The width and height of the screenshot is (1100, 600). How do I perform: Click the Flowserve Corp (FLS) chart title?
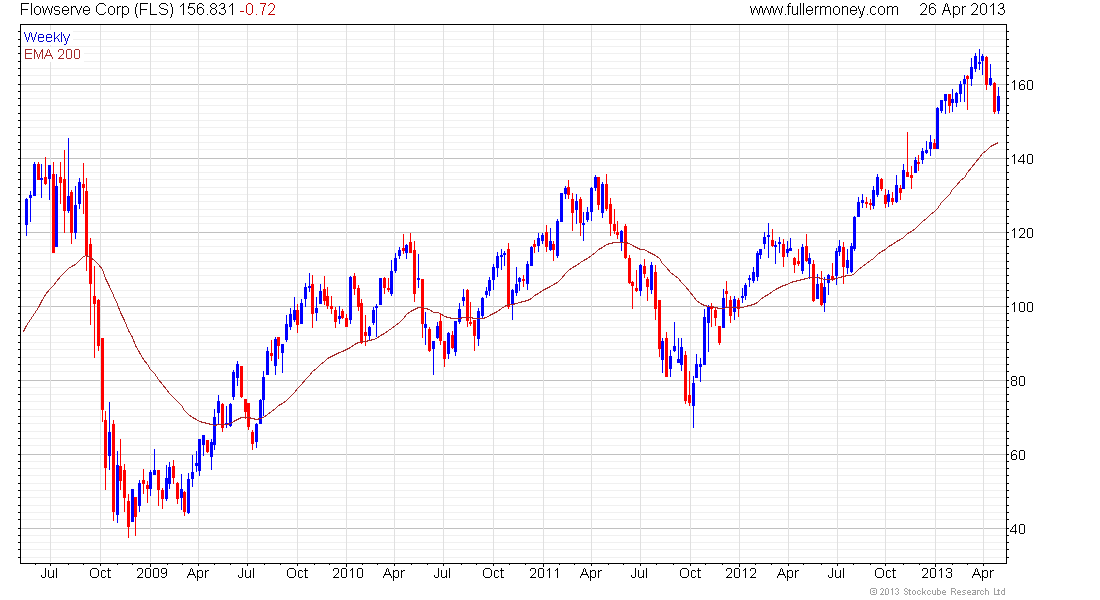coord(97,10)
